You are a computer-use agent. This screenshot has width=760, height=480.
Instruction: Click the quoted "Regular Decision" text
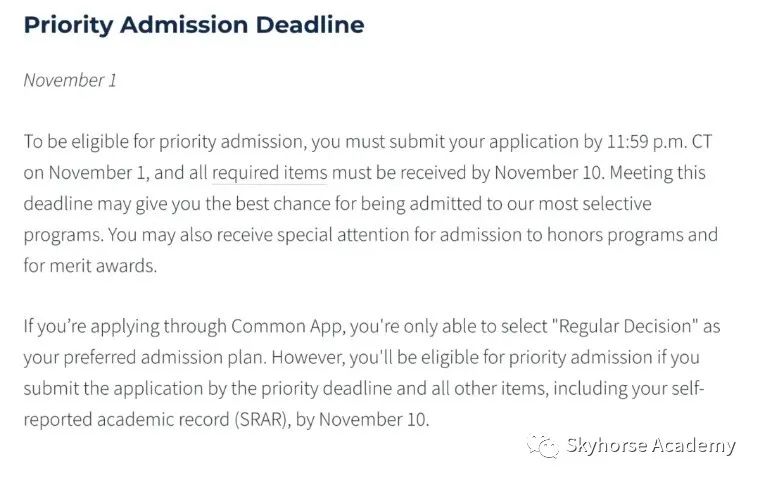(x=625, y=326)
